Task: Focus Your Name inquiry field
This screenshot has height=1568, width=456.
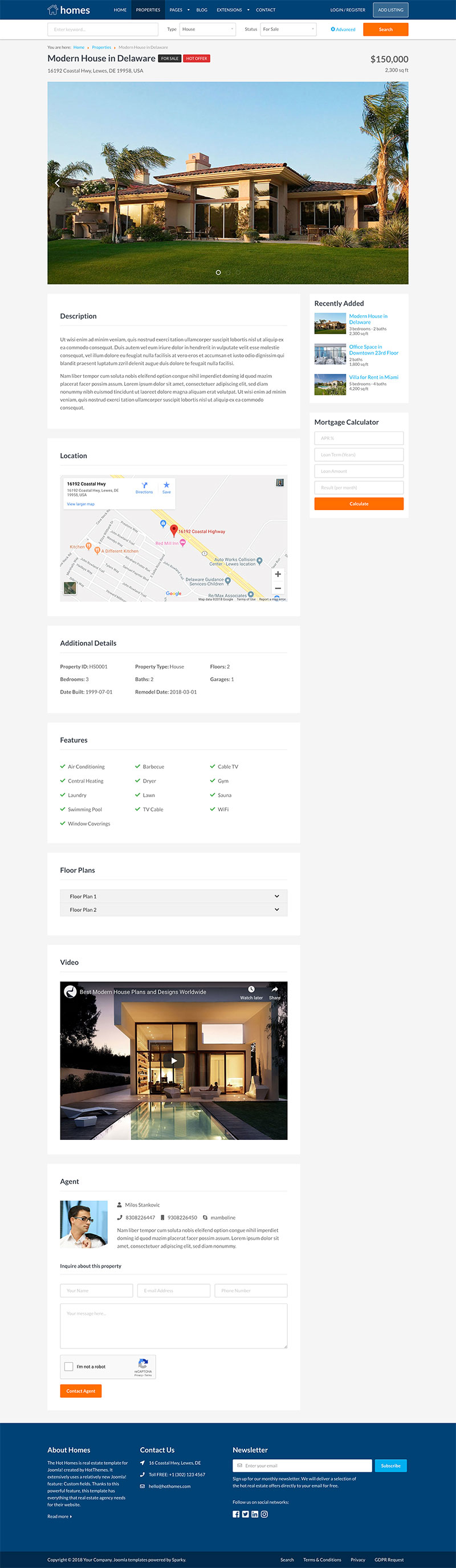Action: click(96, 1290)
